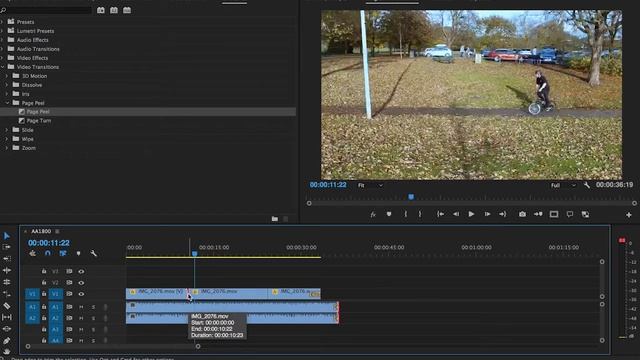Select the Track Select Forward tool
Image resolution: width=640 pixels, height=360 pixels.
tap(7, 247)
